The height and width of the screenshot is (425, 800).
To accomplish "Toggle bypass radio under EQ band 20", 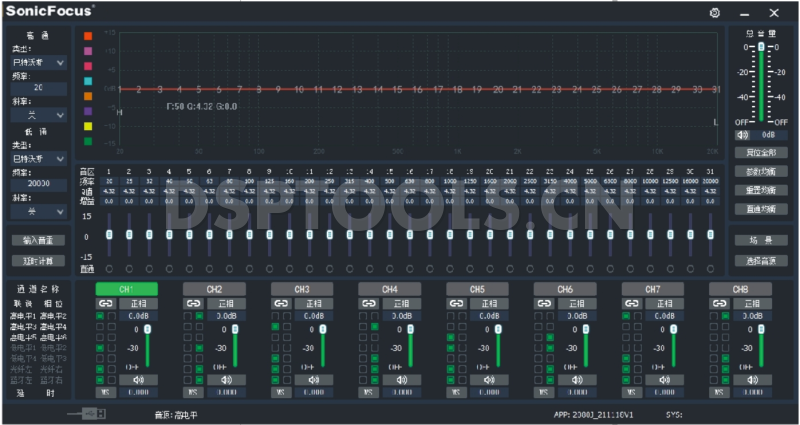I will tap(490, 269).
